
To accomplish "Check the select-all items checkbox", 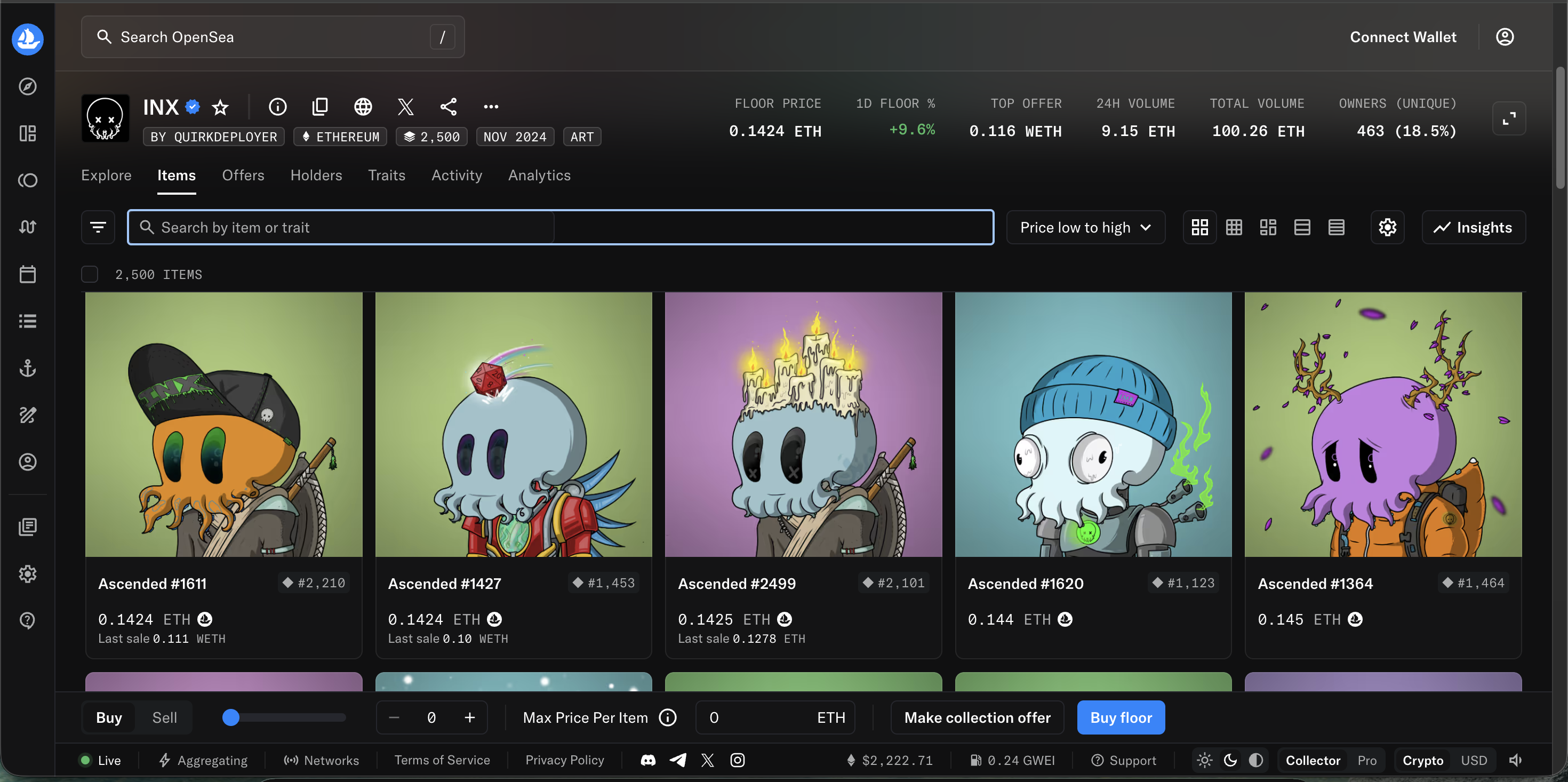I will [90, 275].
